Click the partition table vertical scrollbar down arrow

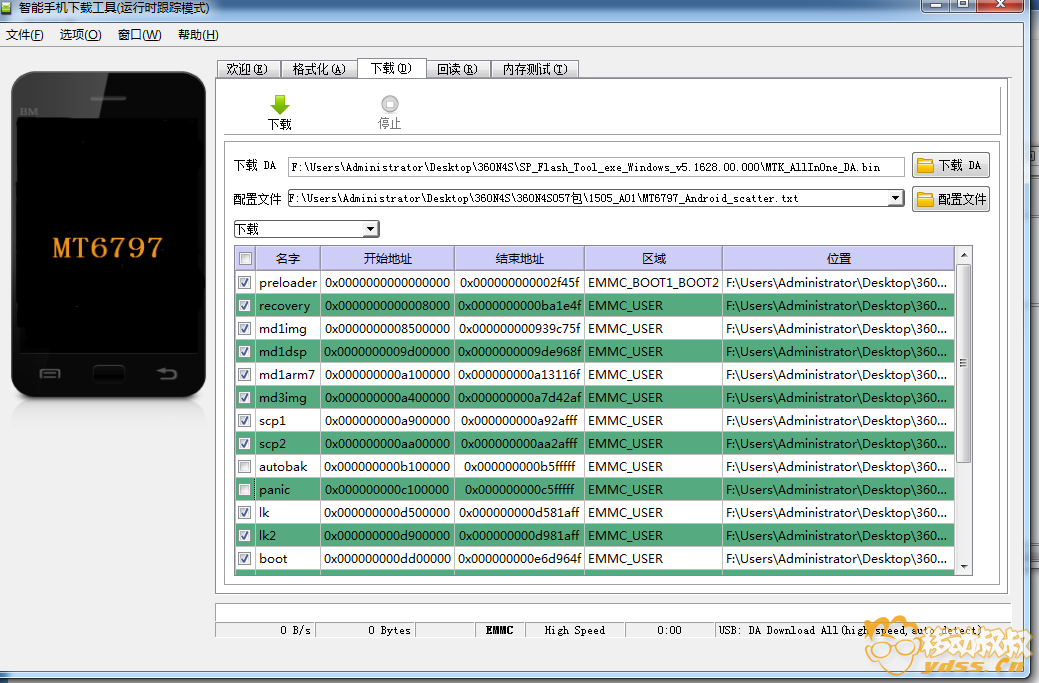tap(963, 566)
